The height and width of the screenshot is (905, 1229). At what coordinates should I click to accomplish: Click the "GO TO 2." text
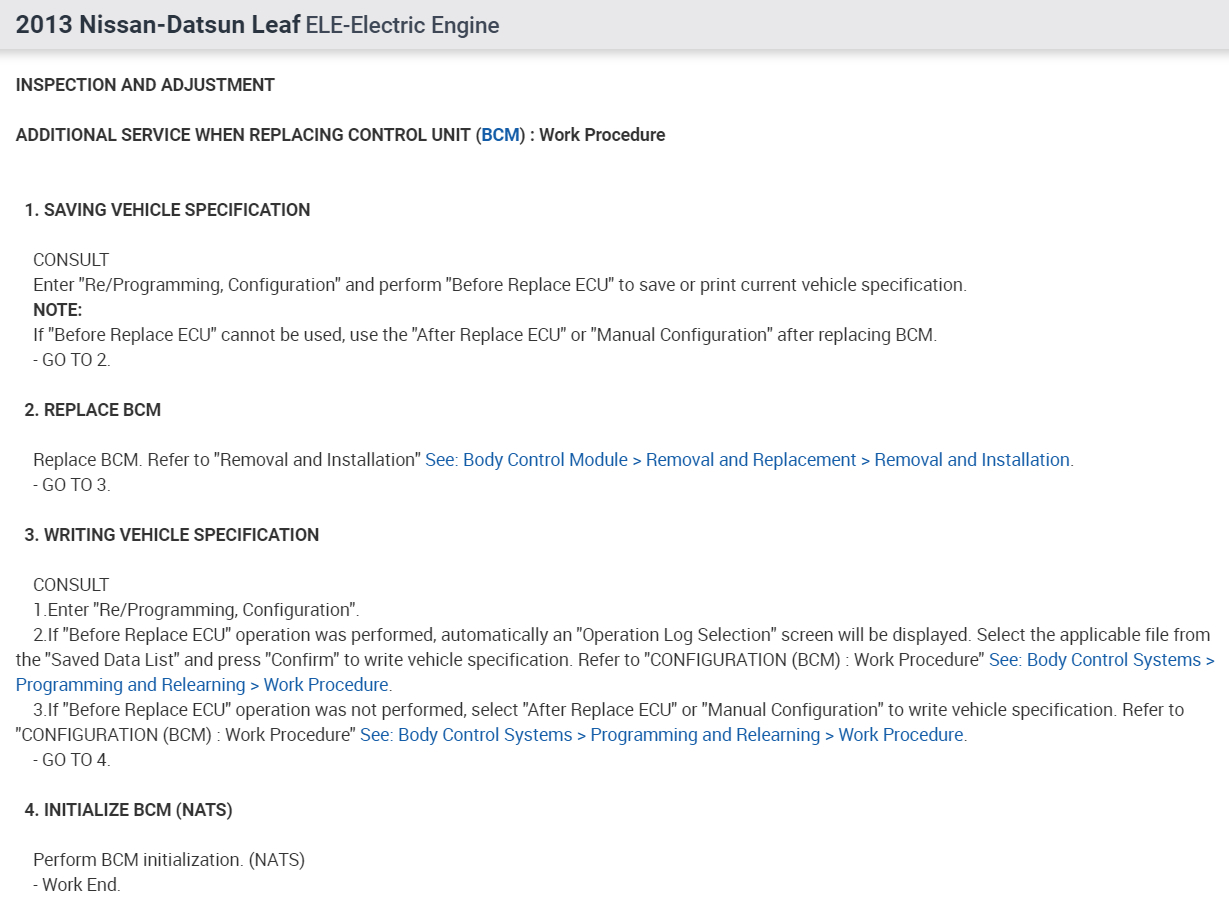pyautogui.click(x=75, y=360)
